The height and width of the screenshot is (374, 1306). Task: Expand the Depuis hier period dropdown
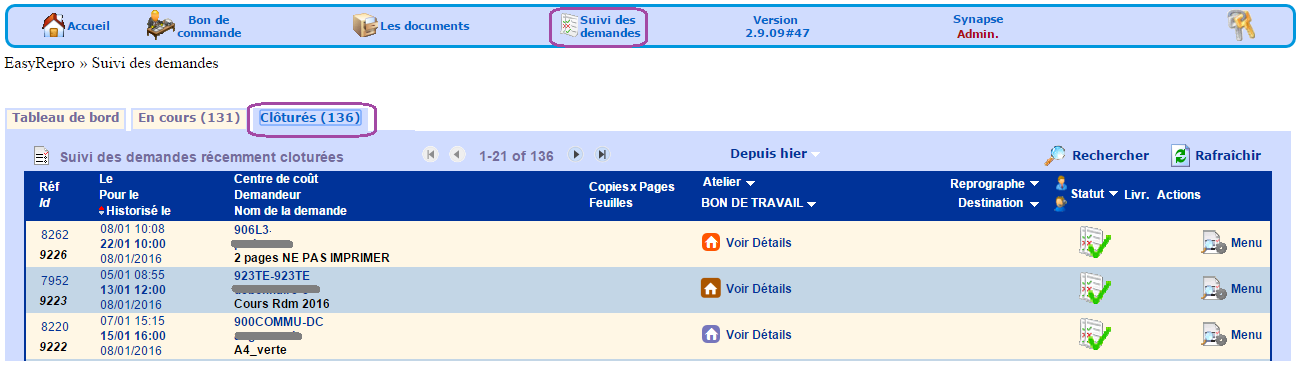pos(815,155)
